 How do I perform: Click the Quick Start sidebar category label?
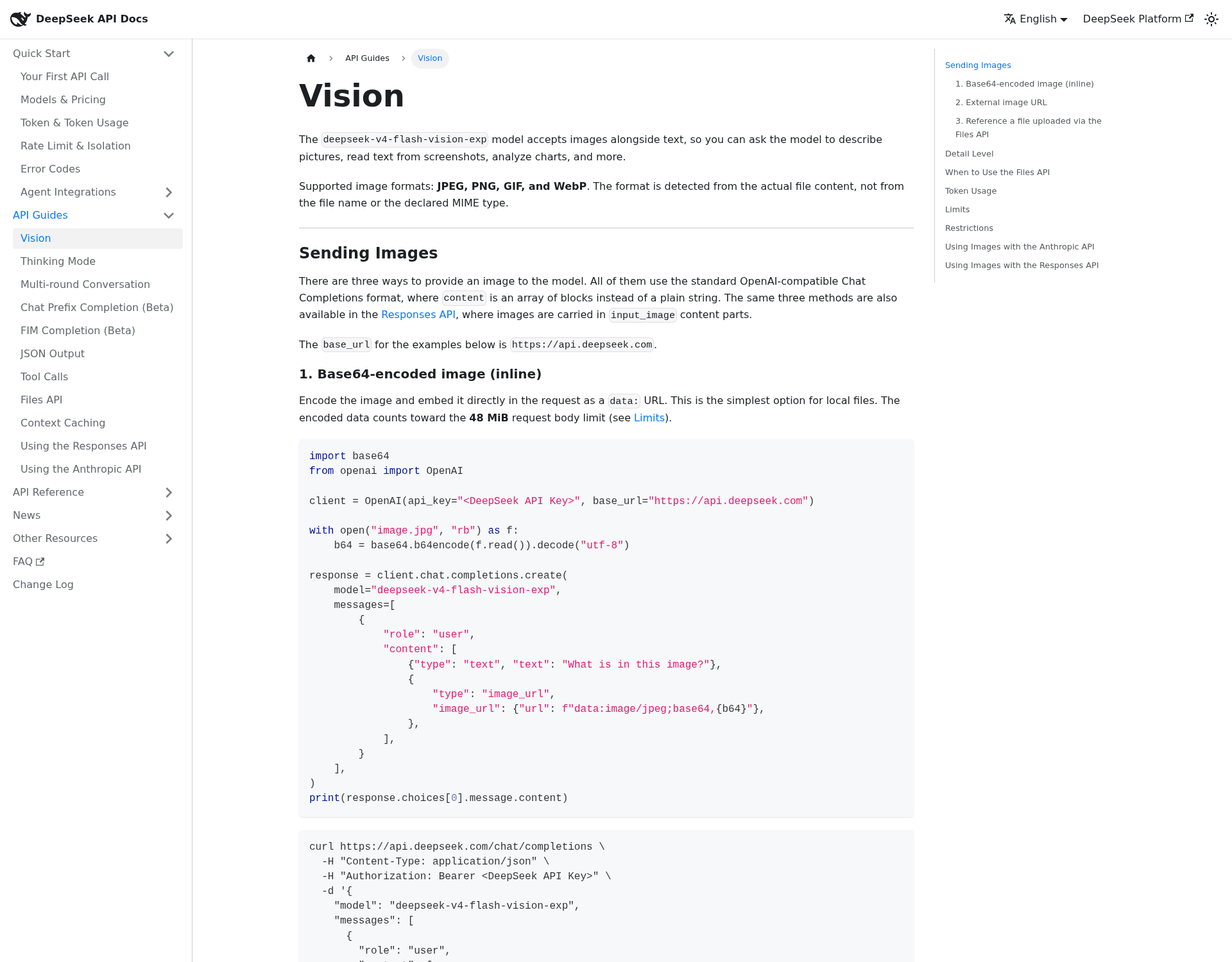click(x=42, y=54)
